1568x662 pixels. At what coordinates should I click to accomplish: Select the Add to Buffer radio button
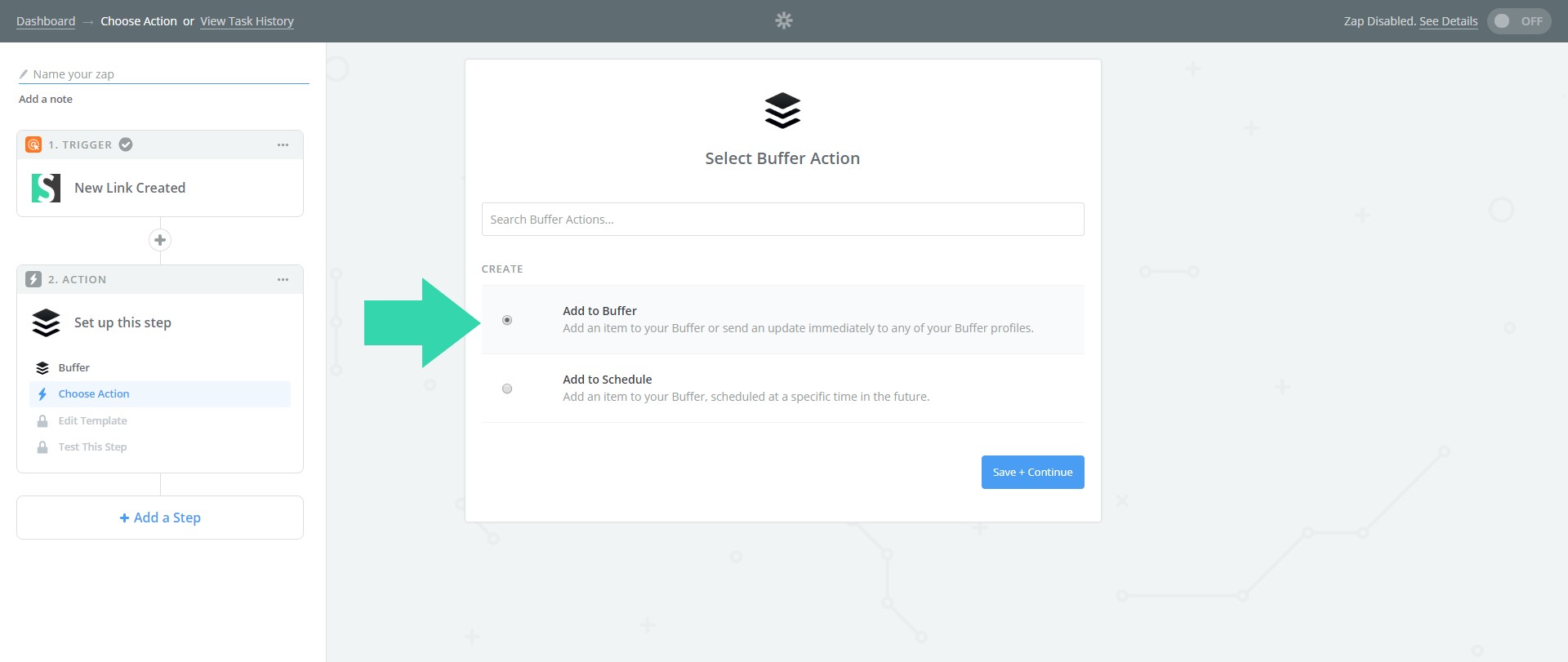tap(507, 320)
